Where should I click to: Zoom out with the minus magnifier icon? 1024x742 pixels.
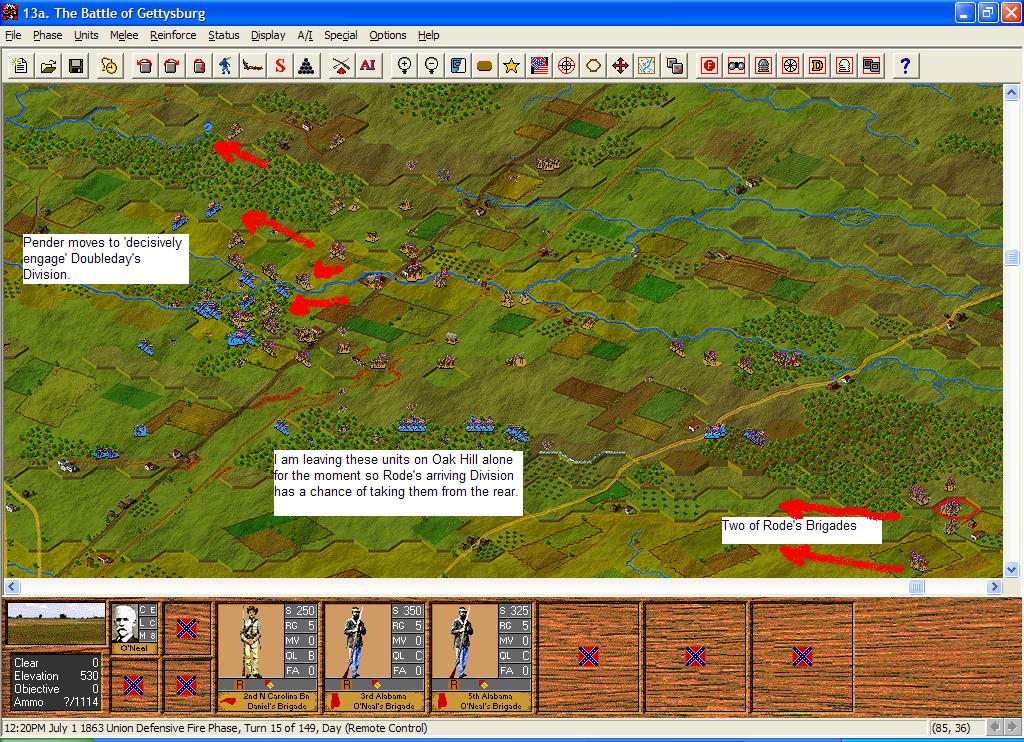click(x=431, y=65)
